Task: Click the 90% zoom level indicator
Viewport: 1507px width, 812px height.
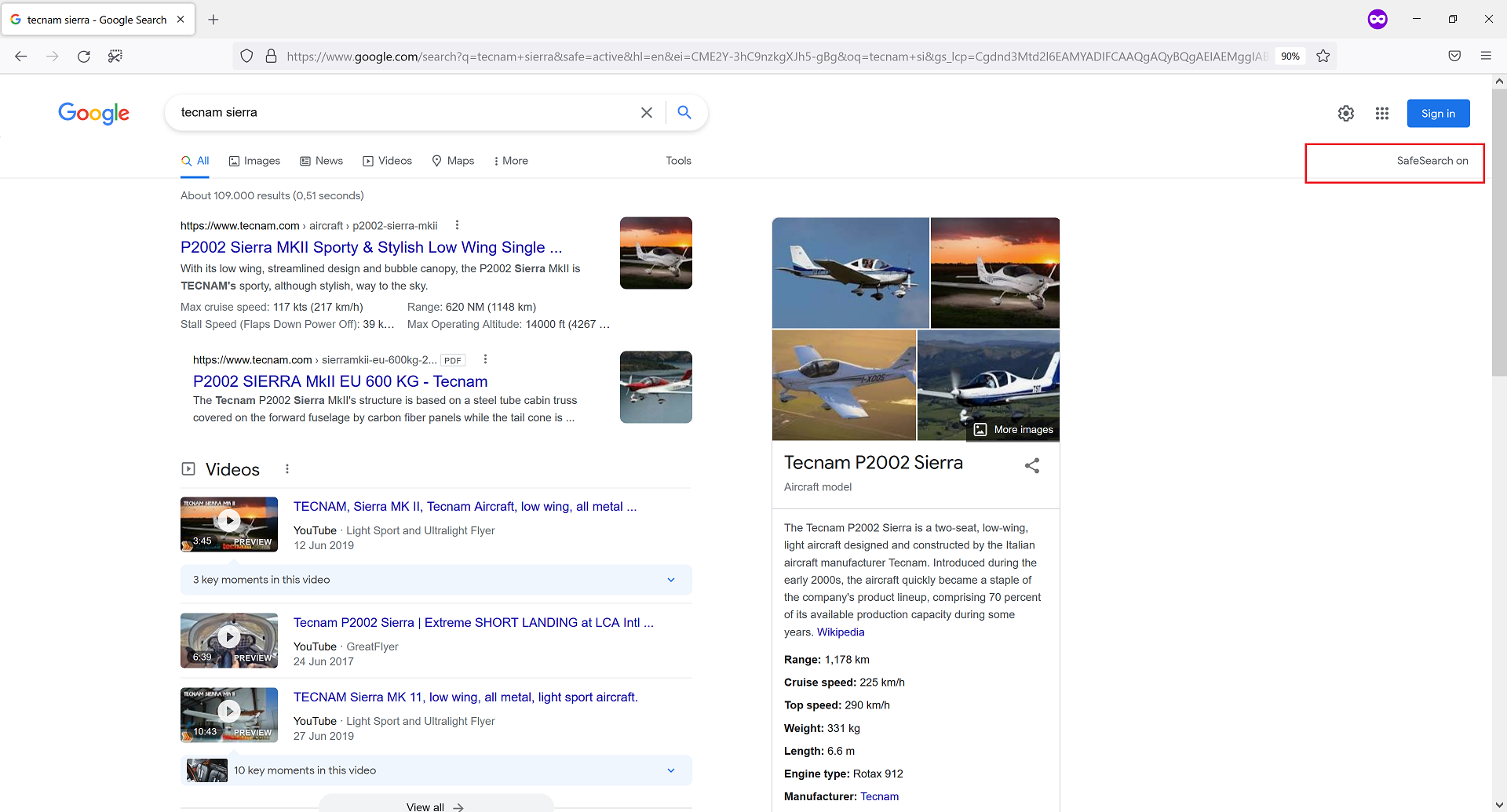Action: pos(1290,56)
